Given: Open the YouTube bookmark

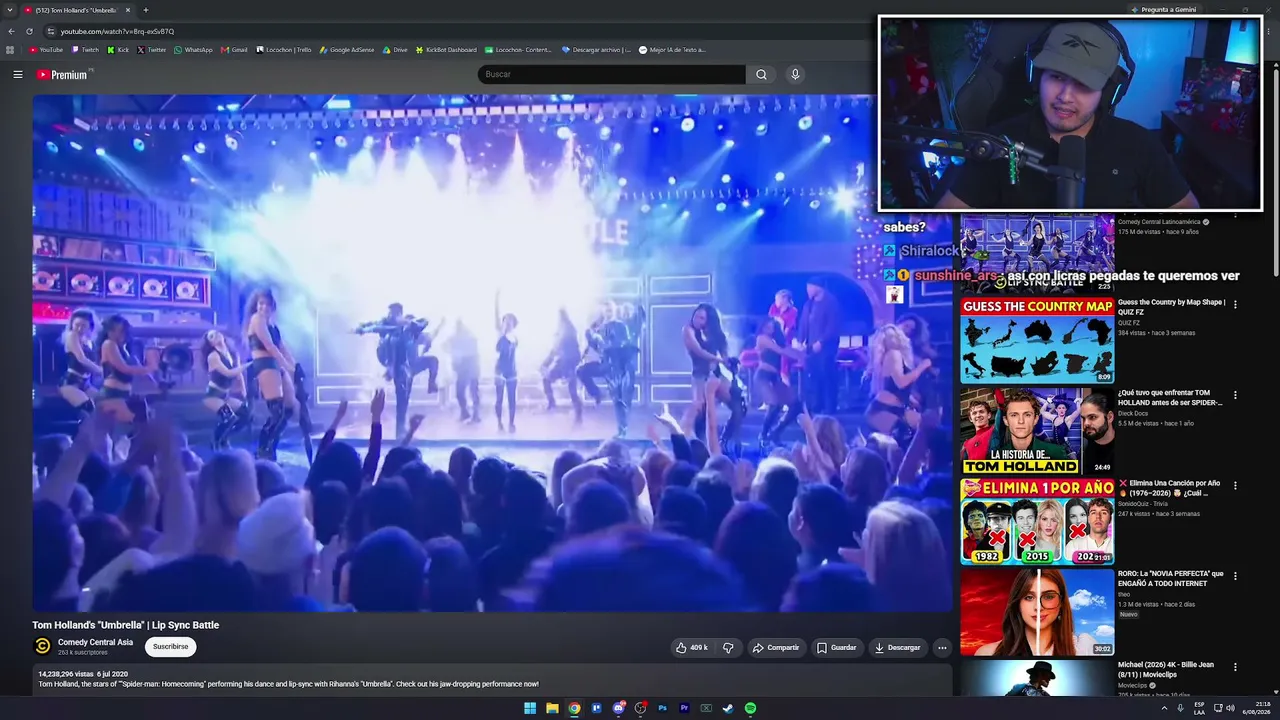Looking at the screenshot, I should click(46, 49).
